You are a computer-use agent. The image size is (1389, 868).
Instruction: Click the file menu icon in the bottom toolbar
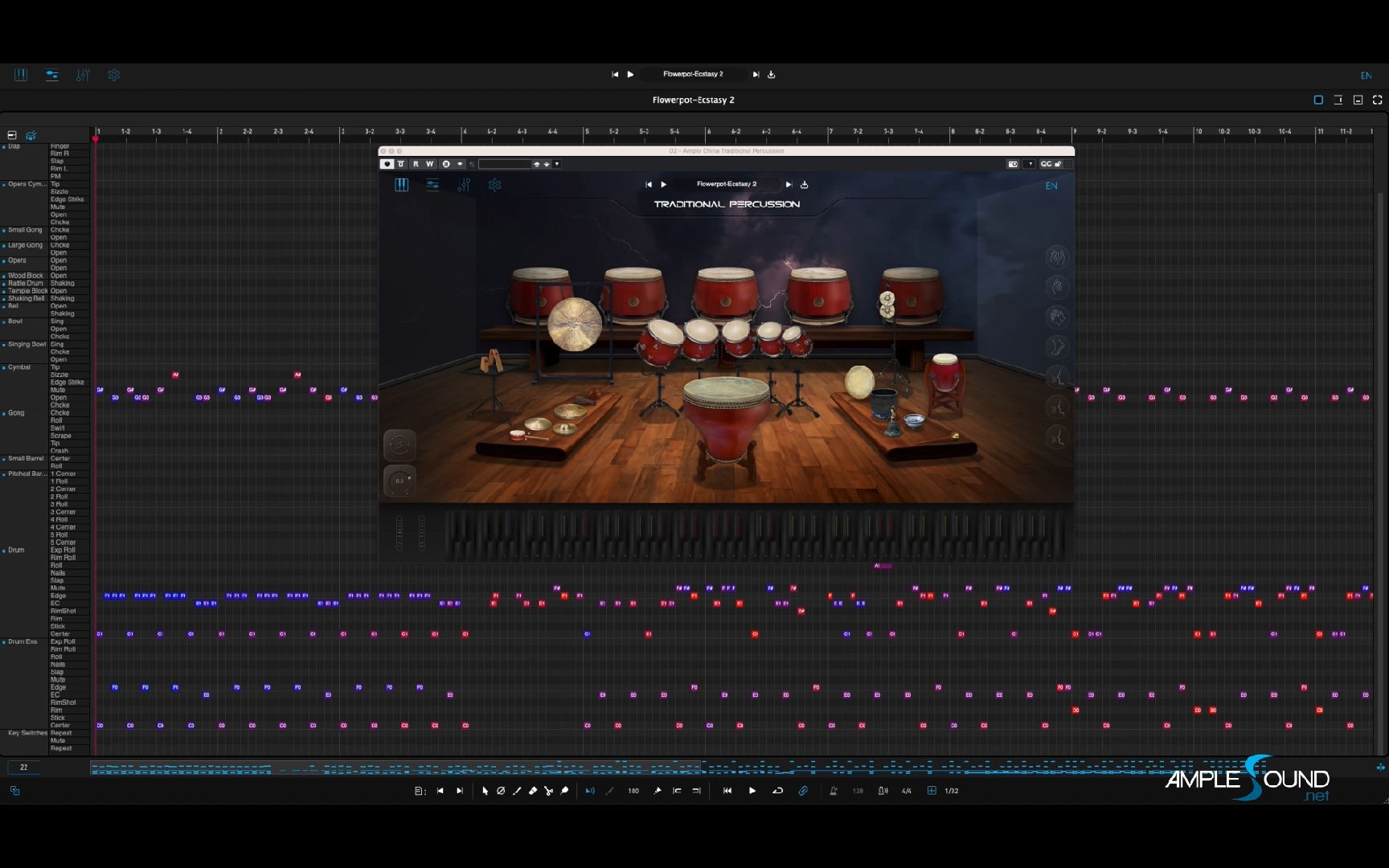coord(420,791)
